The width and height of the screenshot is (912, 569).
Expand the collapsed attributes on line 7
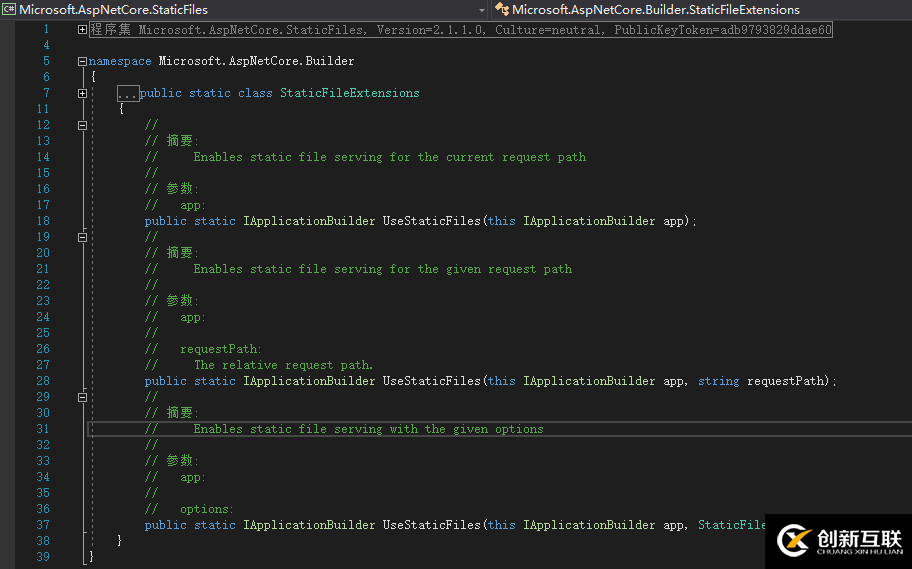click(x=82, y=93)
